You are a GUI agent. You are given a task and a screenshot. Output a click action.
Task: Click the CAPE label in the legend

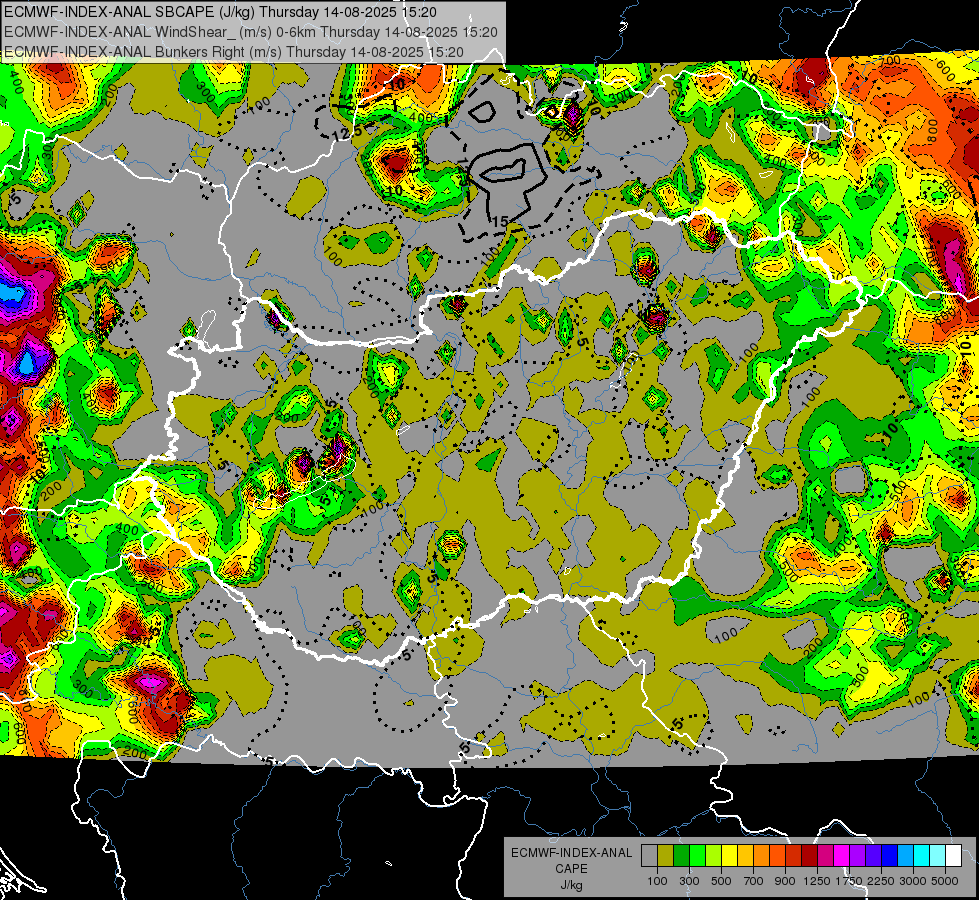click(x=571, y=869)
